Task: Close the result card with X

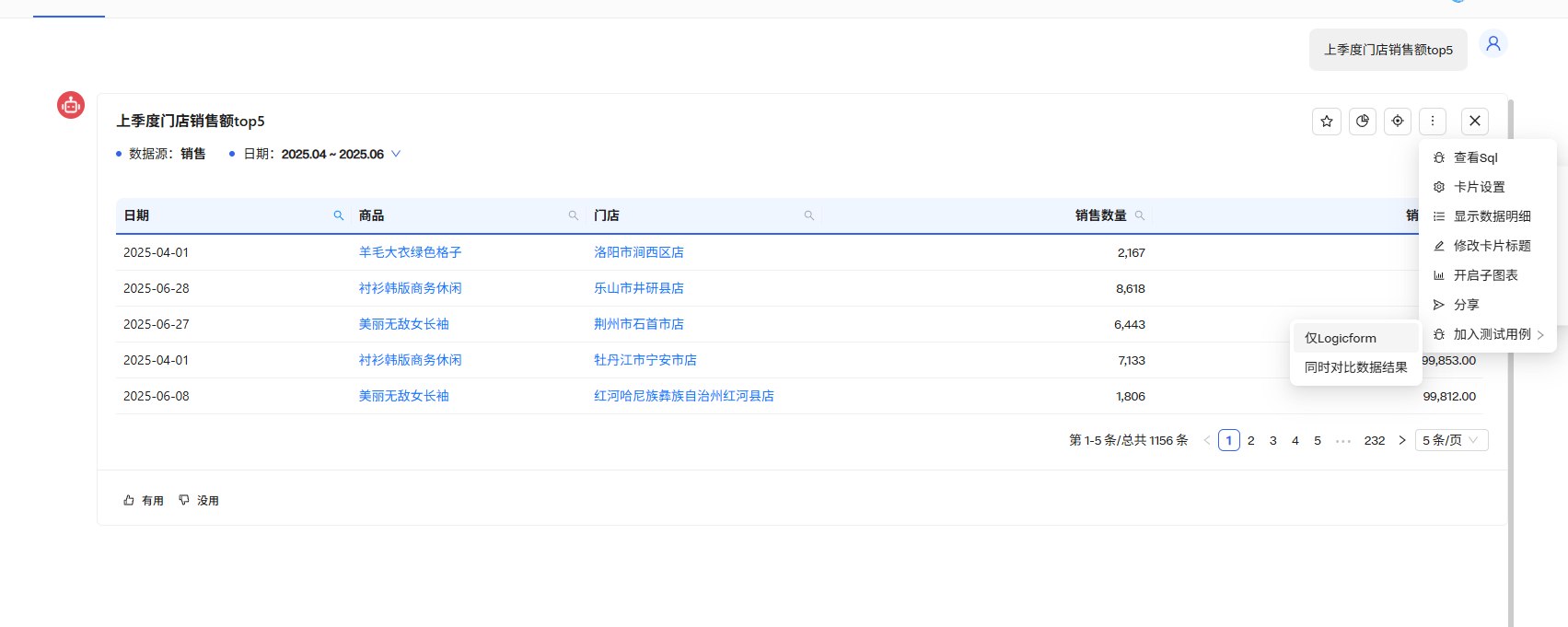Action: pos(1475,122)
